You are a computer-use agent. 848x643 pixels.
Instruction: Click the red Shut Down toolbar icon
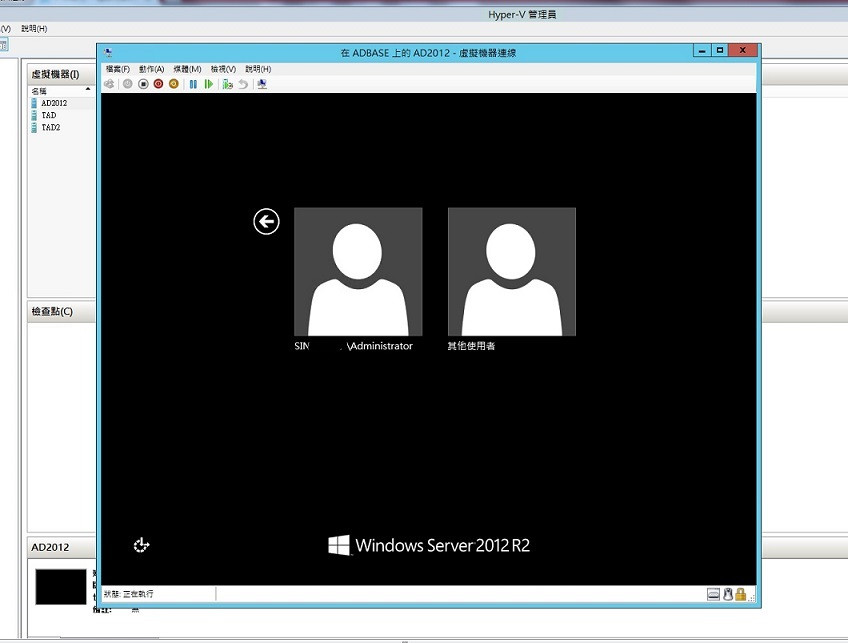tap(158, 84)
